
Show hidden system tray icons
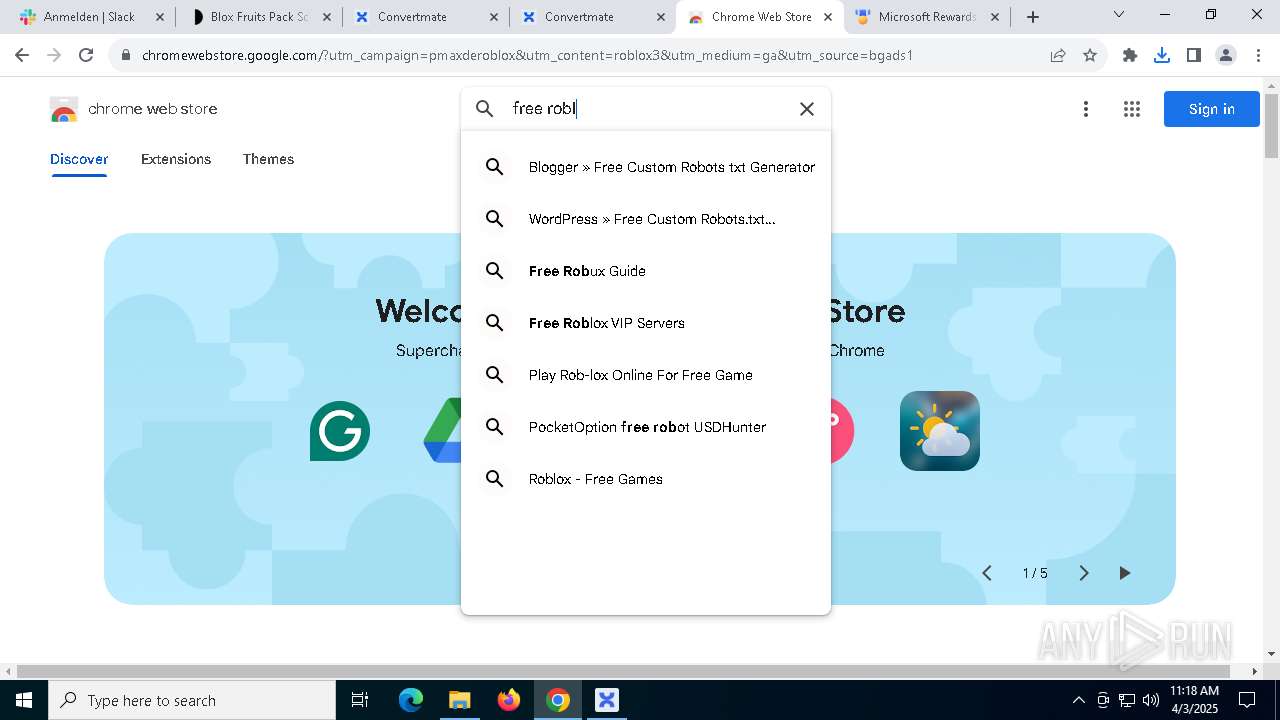(x=1078, y=700)
